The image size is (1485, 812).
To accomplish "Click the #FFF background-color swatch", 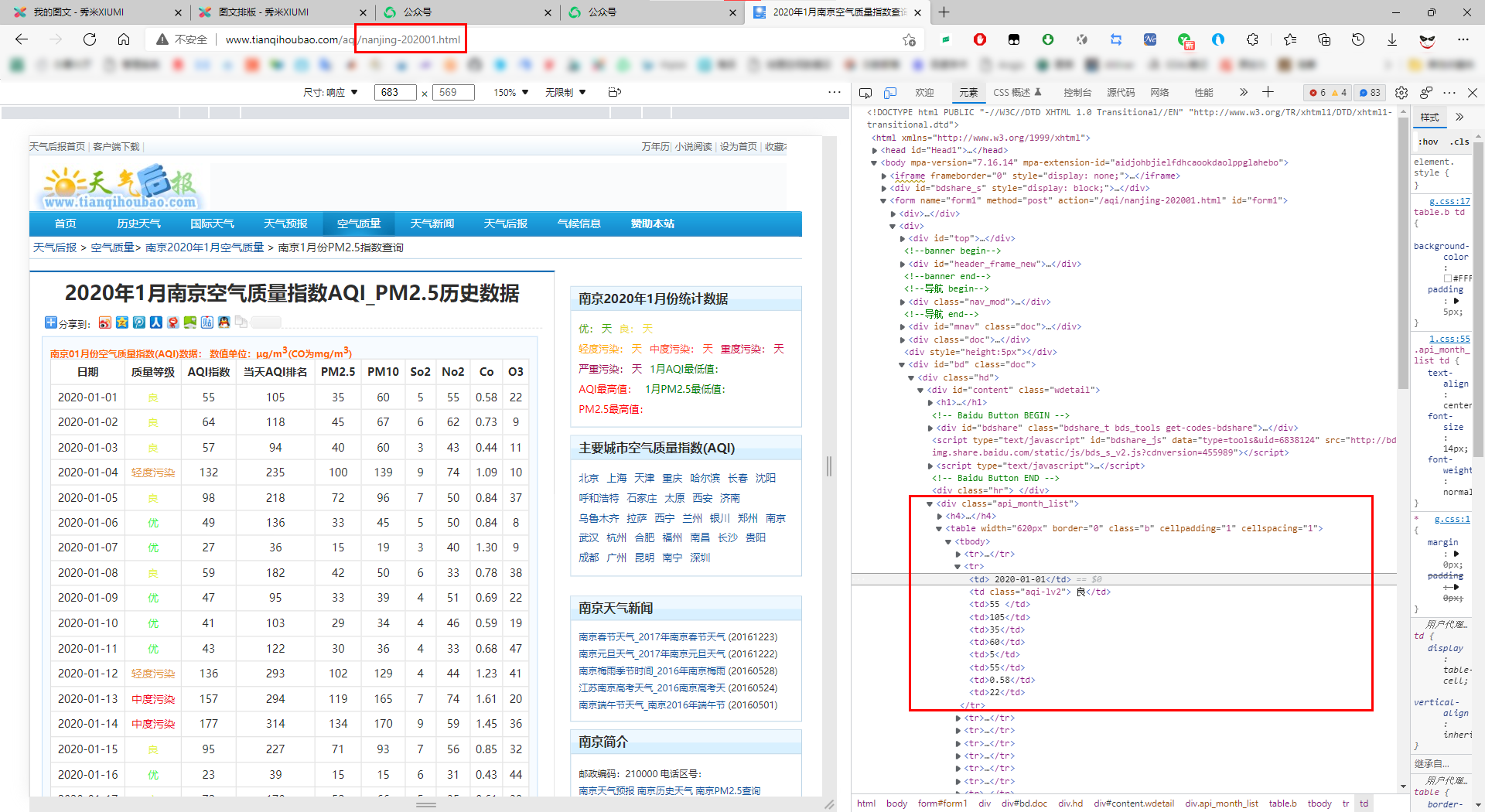I will click(1448, 278).
